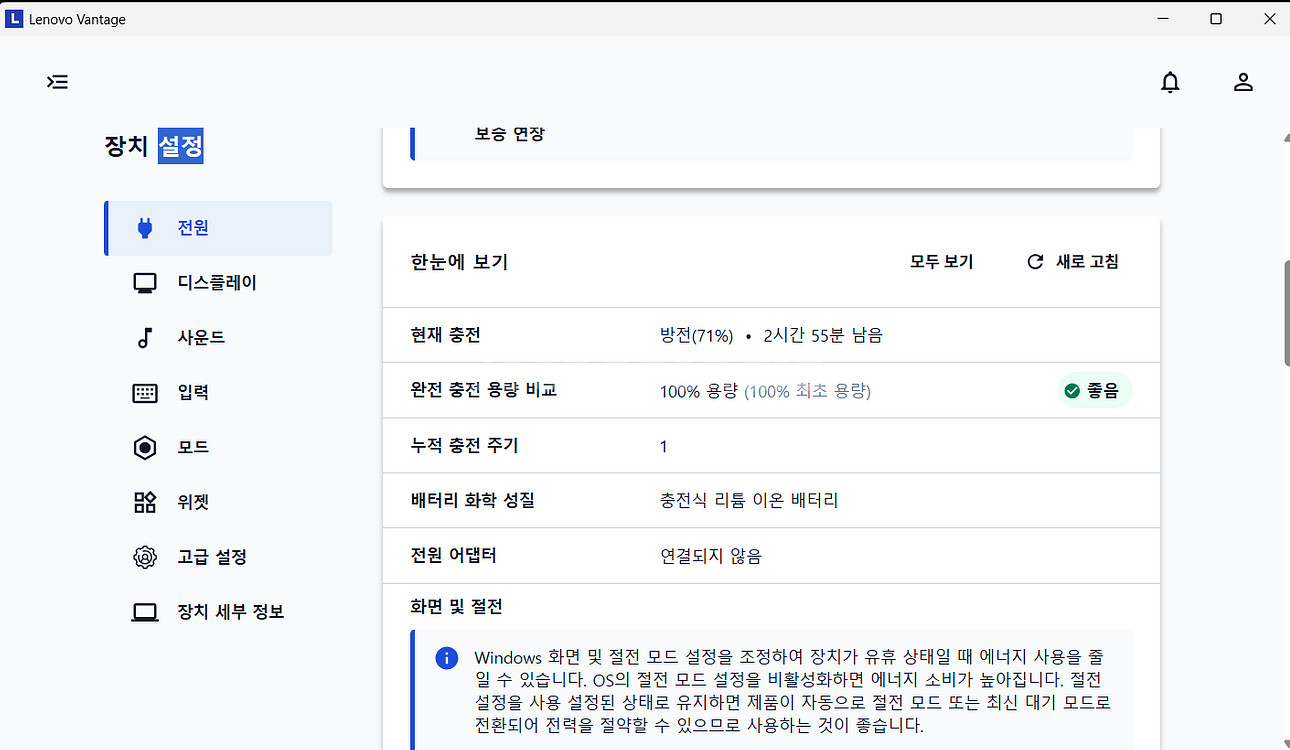
Task: Open the notification bell icon
Action: coord(1170,82)
